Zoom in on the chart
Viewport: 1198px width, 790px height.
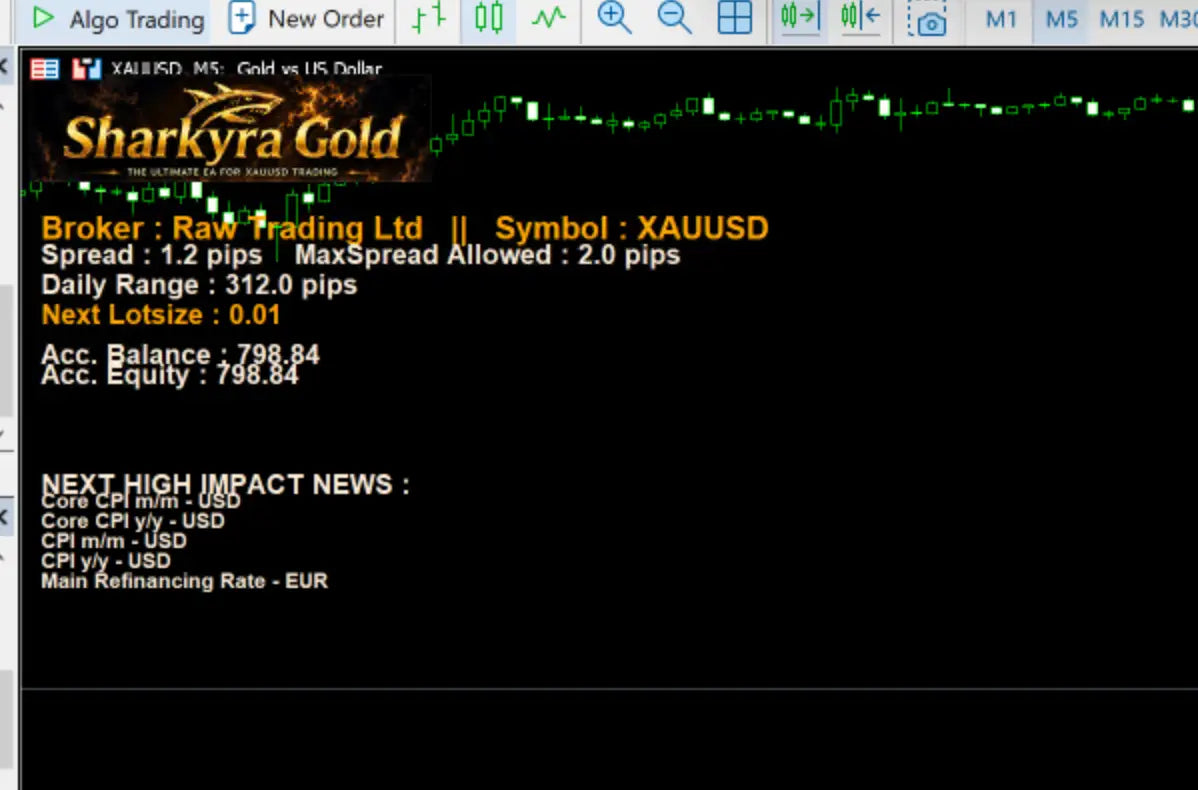point(614,18)
